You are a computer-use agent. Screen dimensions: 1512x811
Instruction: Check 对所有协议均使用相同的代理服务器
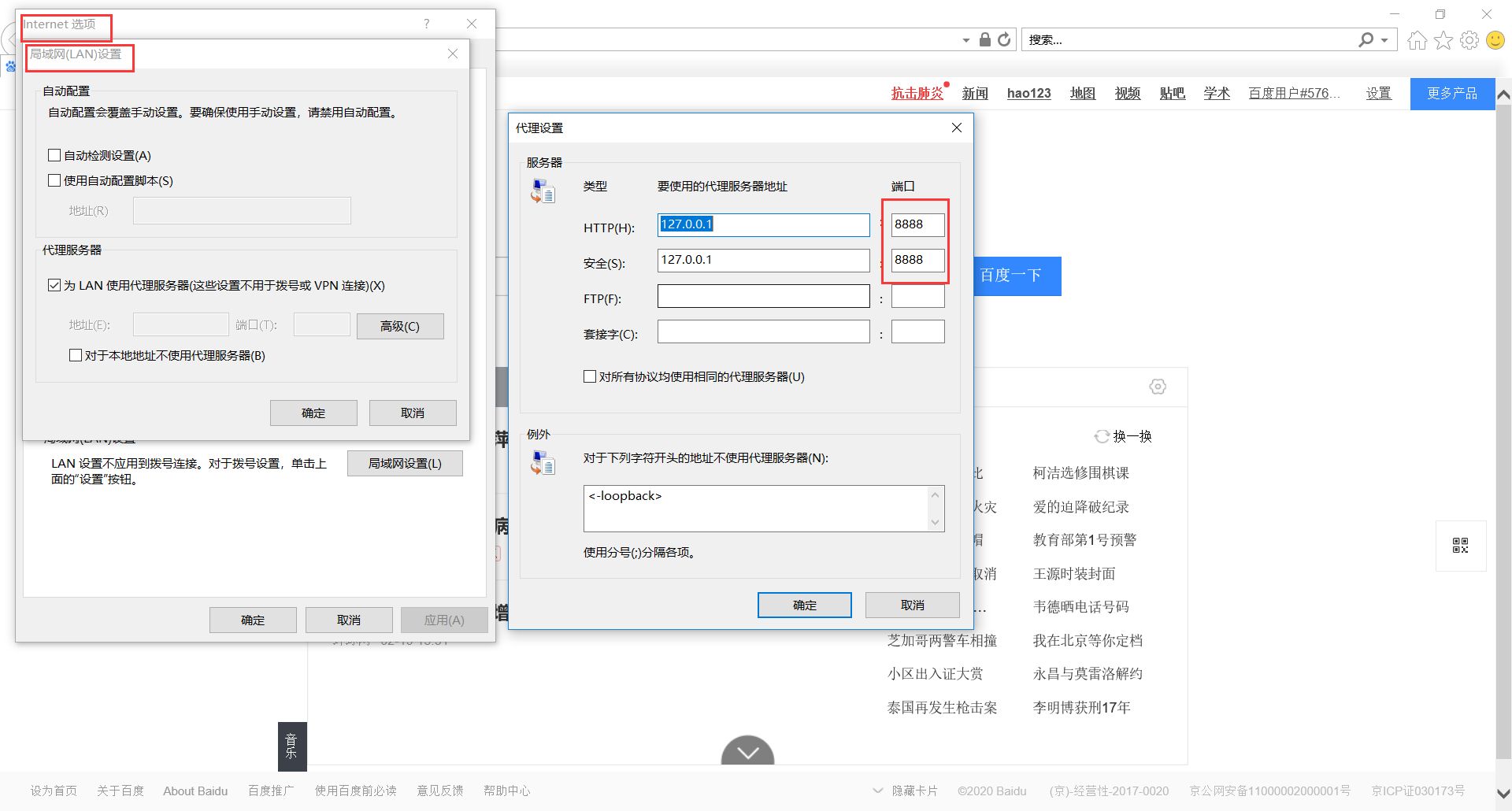click(588, 376)
